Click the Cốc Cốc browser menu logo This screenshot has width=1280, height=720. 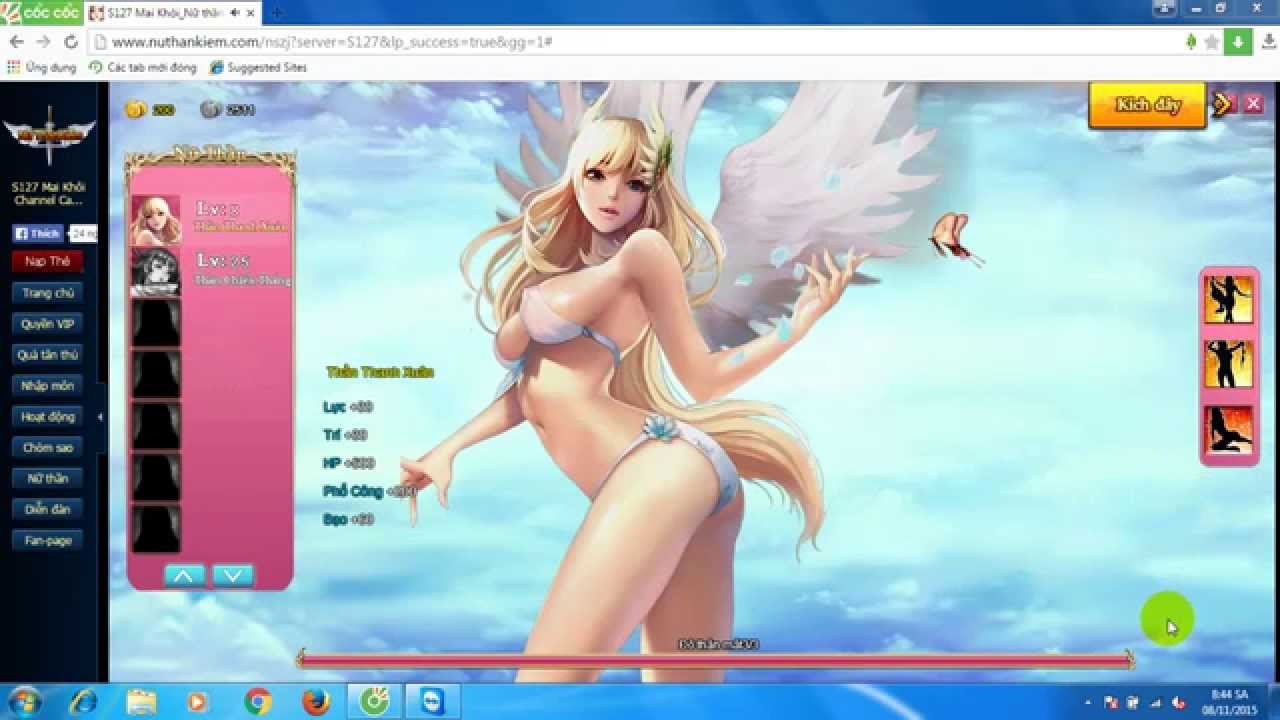pyautogui.click(x=41, y=12)
